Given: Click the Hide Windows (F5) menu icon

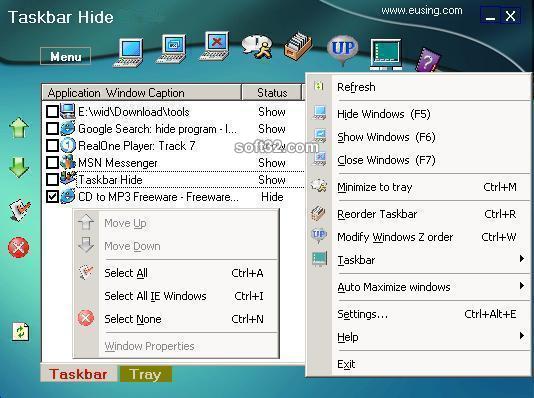Looking at the screenshot, I should coord(319,113).
